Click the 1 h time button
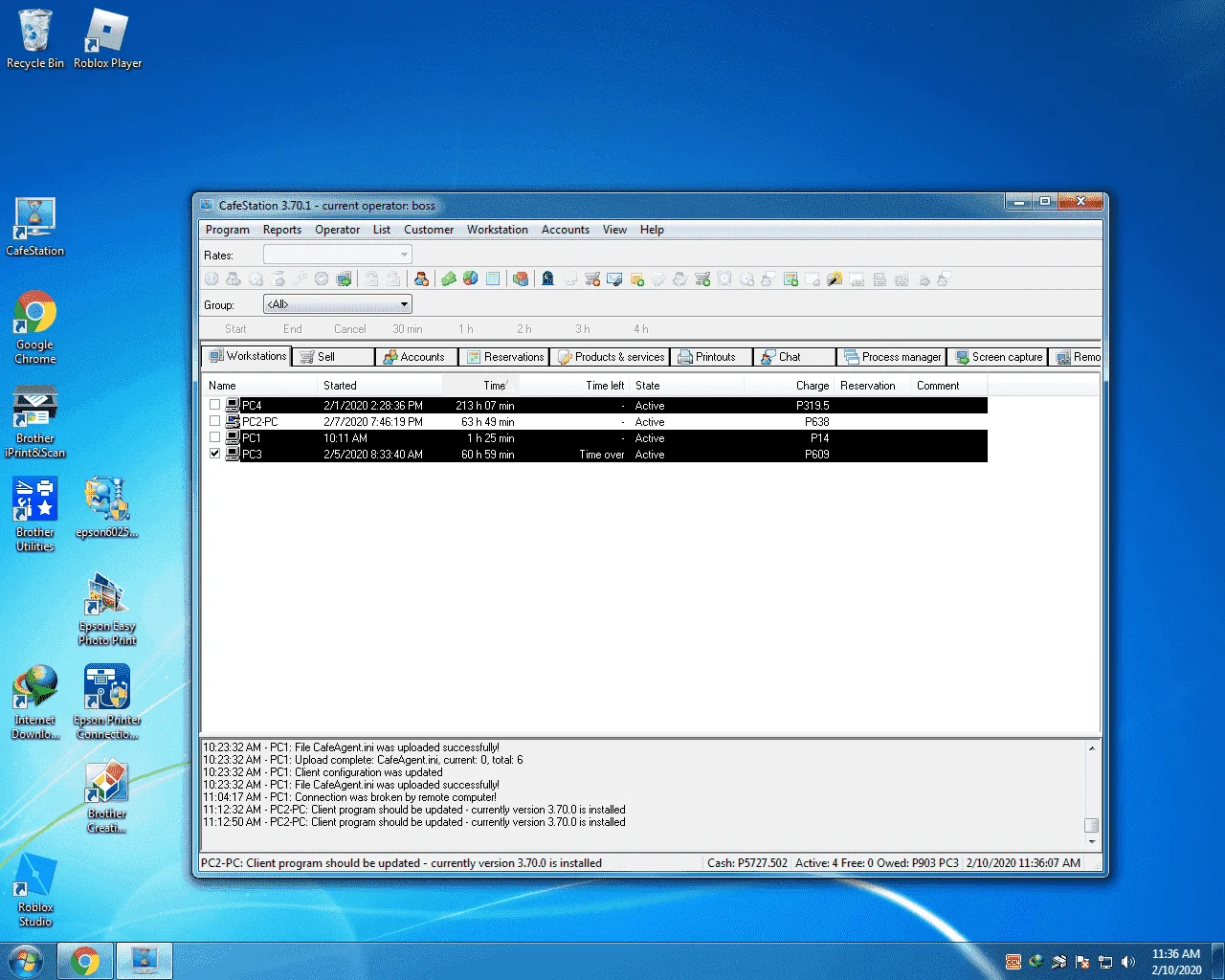 coord(466,329)
